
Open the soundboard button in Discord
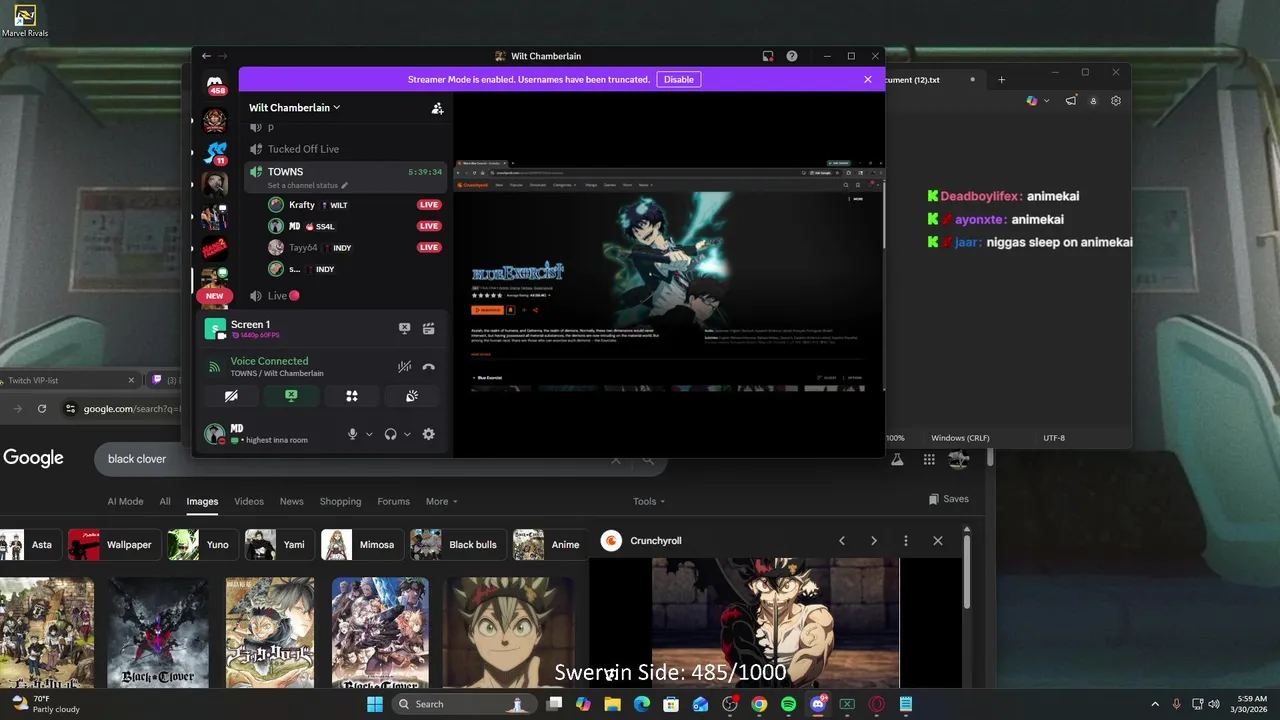[x=412, y=396]
